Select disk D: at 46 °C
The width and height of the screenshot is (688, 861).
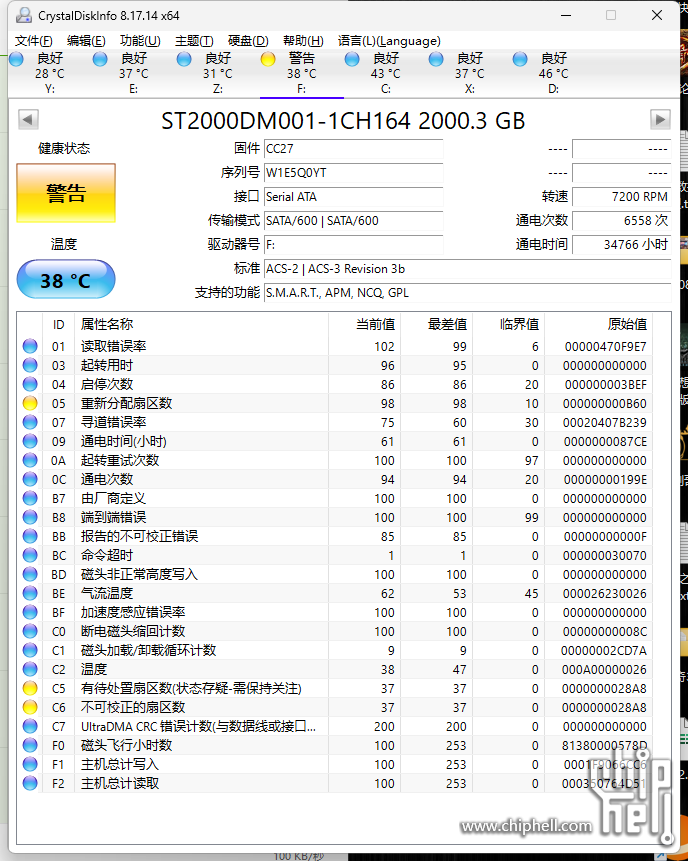point(553,73)
